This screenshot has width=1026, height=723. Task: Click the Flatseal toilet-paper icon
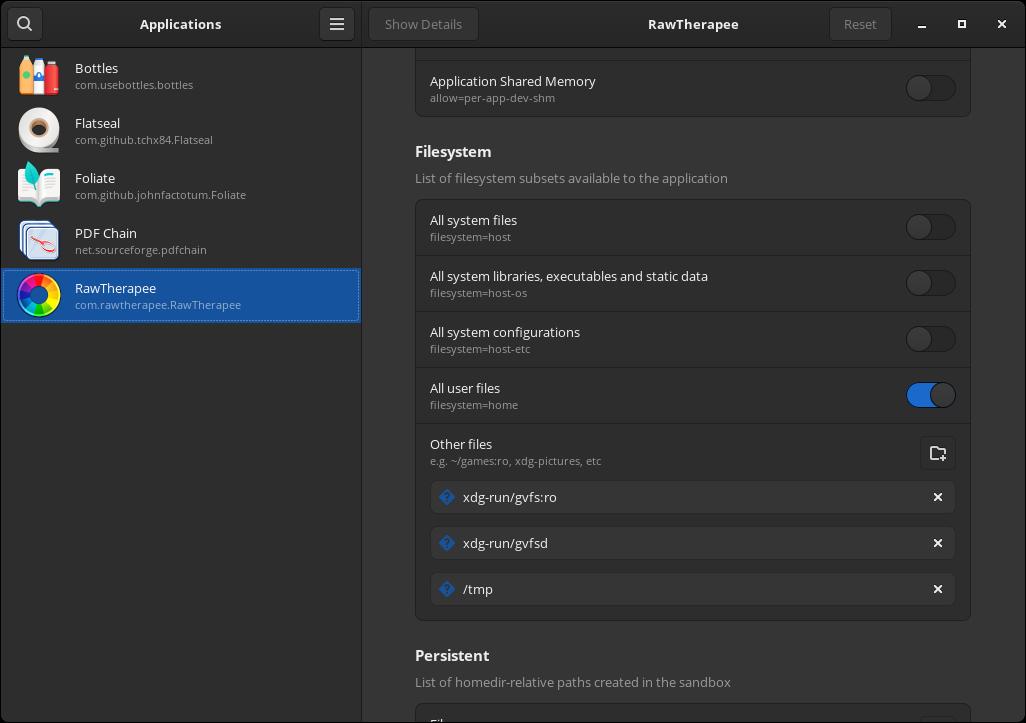click(39, 130)
